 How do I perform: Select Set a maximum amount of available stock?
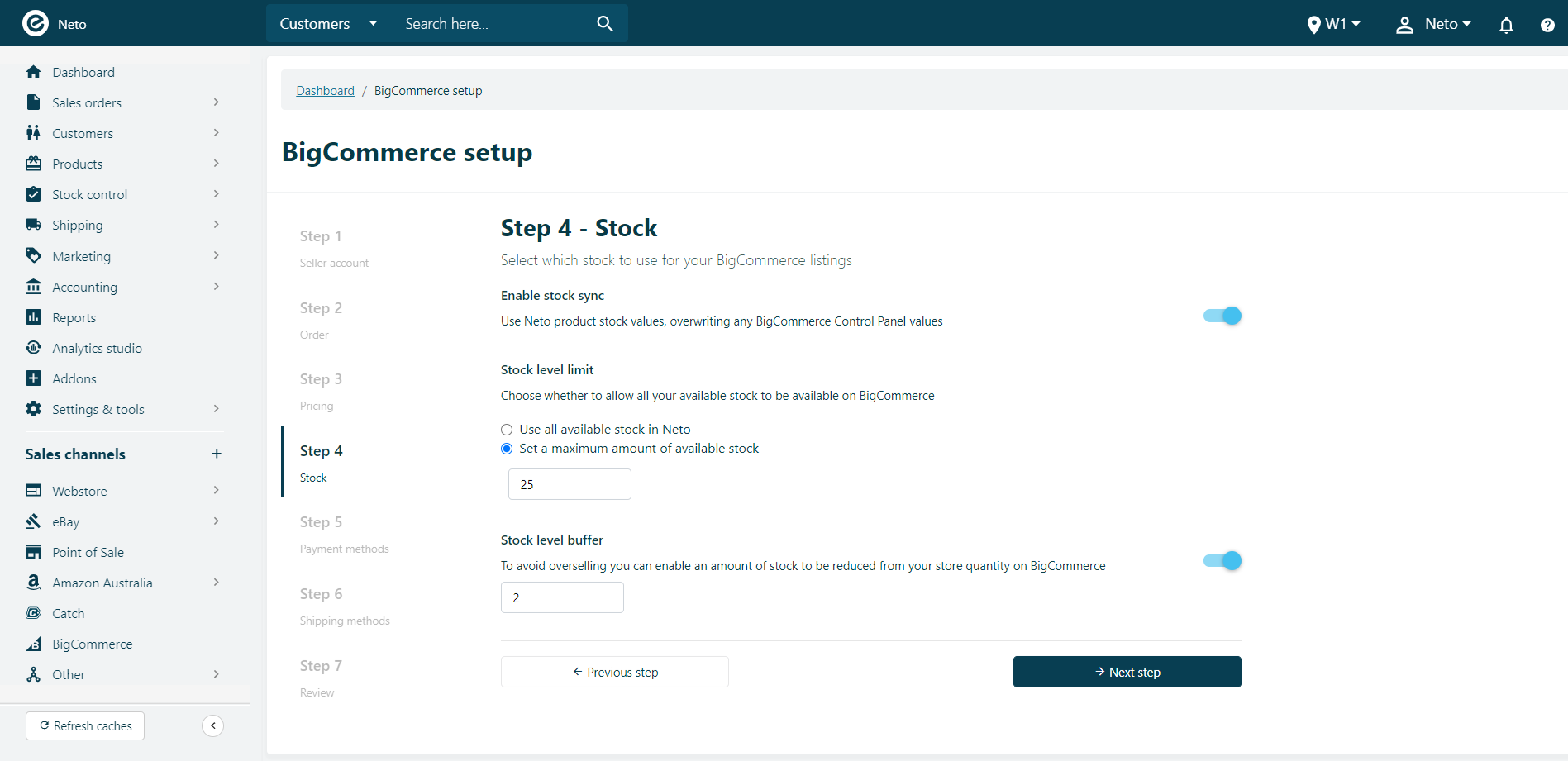507,449
